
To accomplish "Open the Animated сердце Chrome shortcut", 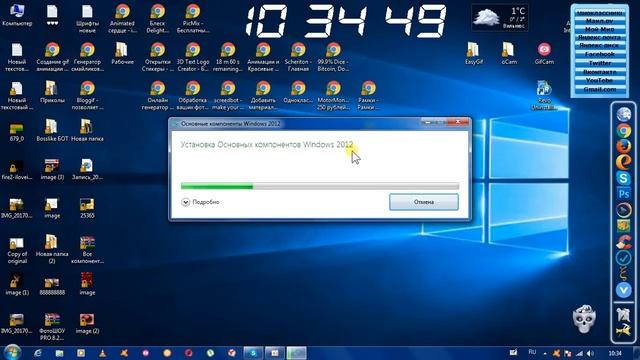I will (122, 18).
